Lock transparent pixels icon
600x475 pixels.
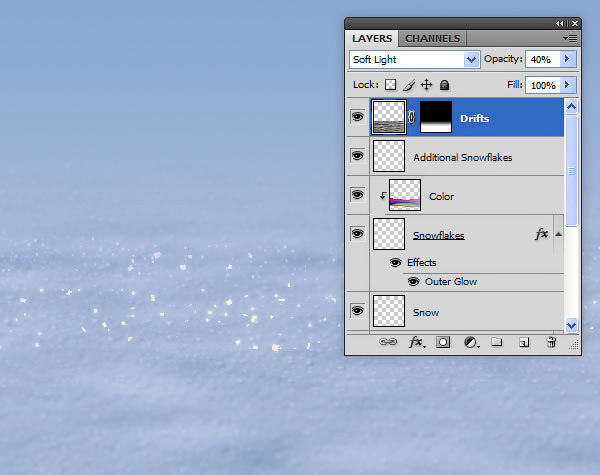(390, 85)
